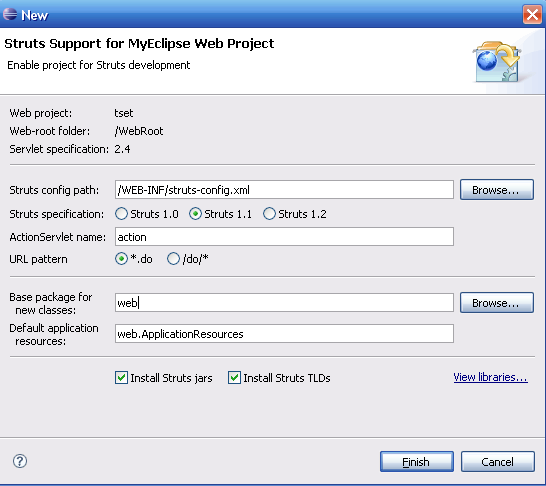The image size is (546, 486).
Task: Click the Struts wizard globe banner icon
Action: pyautogui.click(x=497, y=62)
